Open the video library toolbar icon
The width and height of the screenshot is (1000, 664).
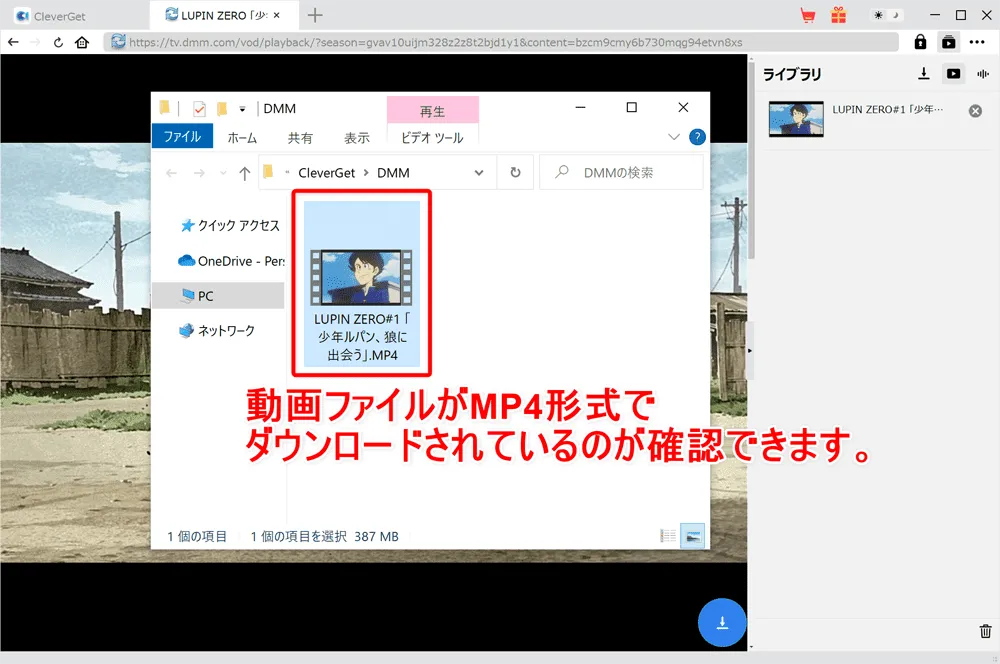pos(948,42)
